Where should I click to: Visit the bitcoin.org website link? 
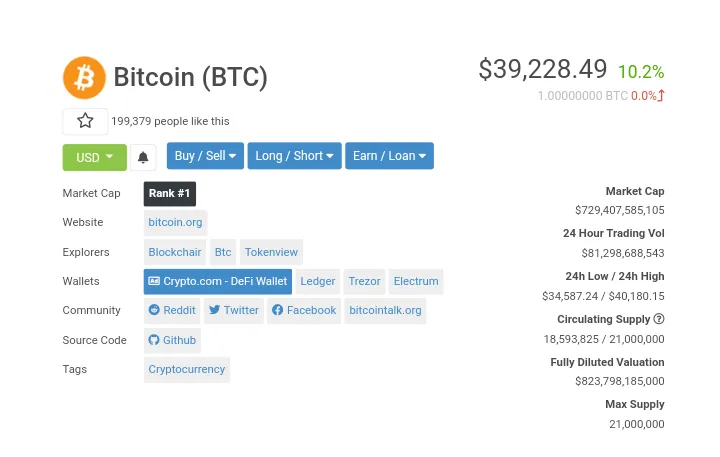tap(175, 222)
